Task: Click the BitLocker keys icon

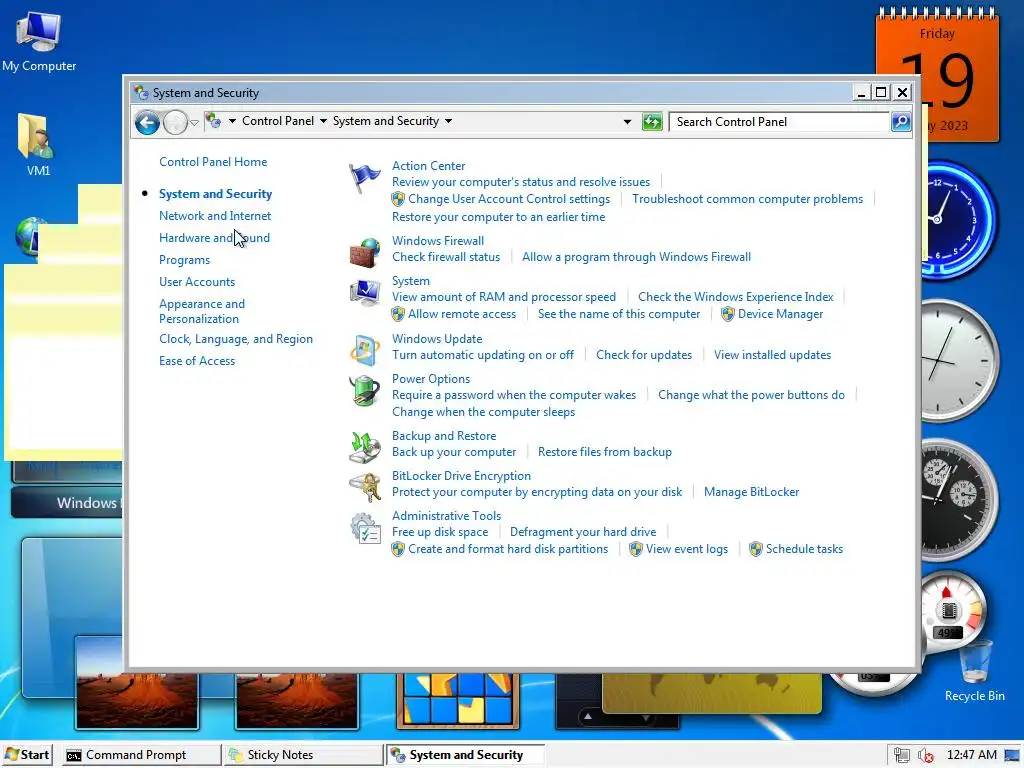Action: (364, 487)
